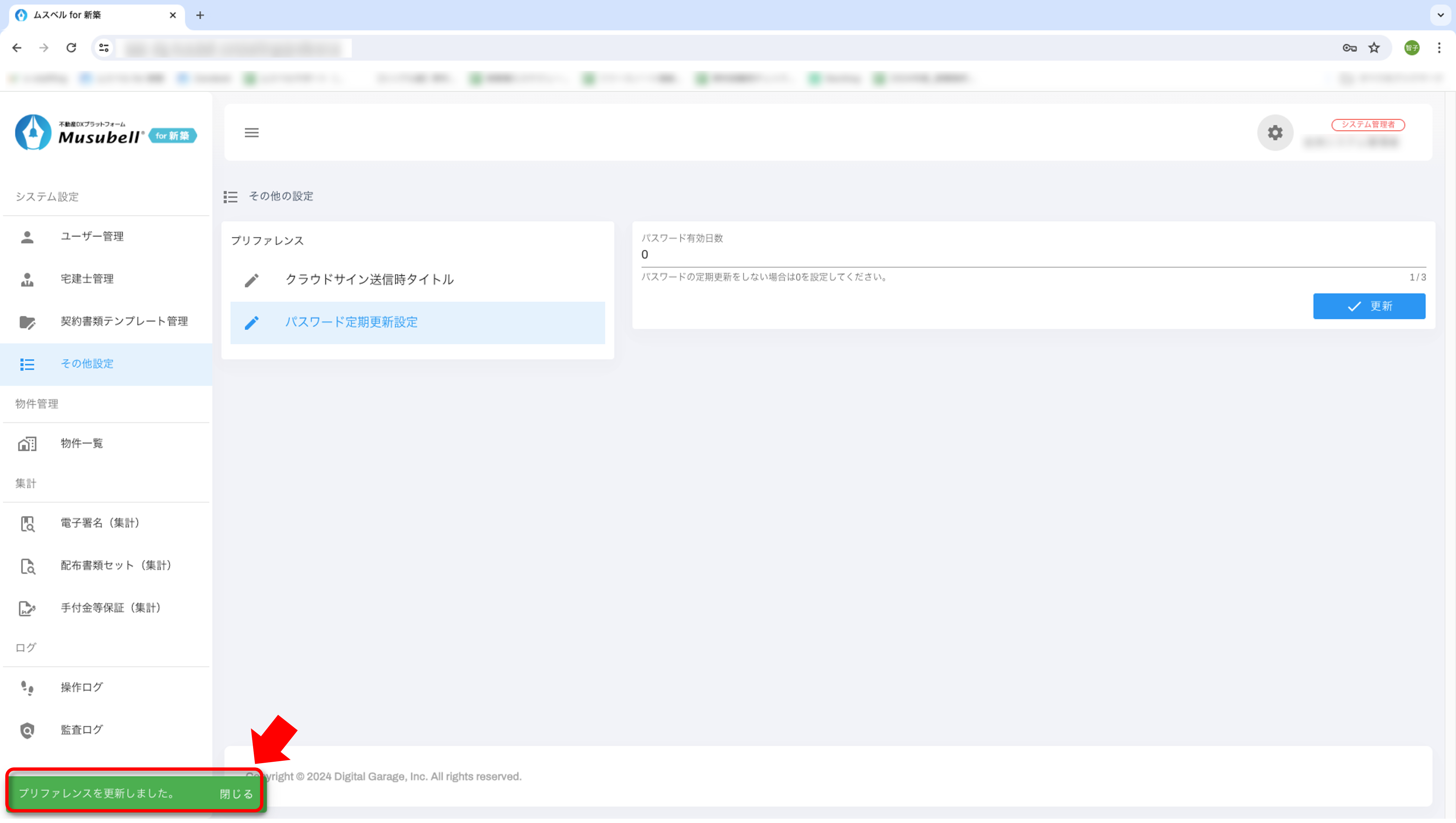This screenshot has width=1456, height=823.
Task: Select その他設定 sidebar item
Action: (86, 364)
